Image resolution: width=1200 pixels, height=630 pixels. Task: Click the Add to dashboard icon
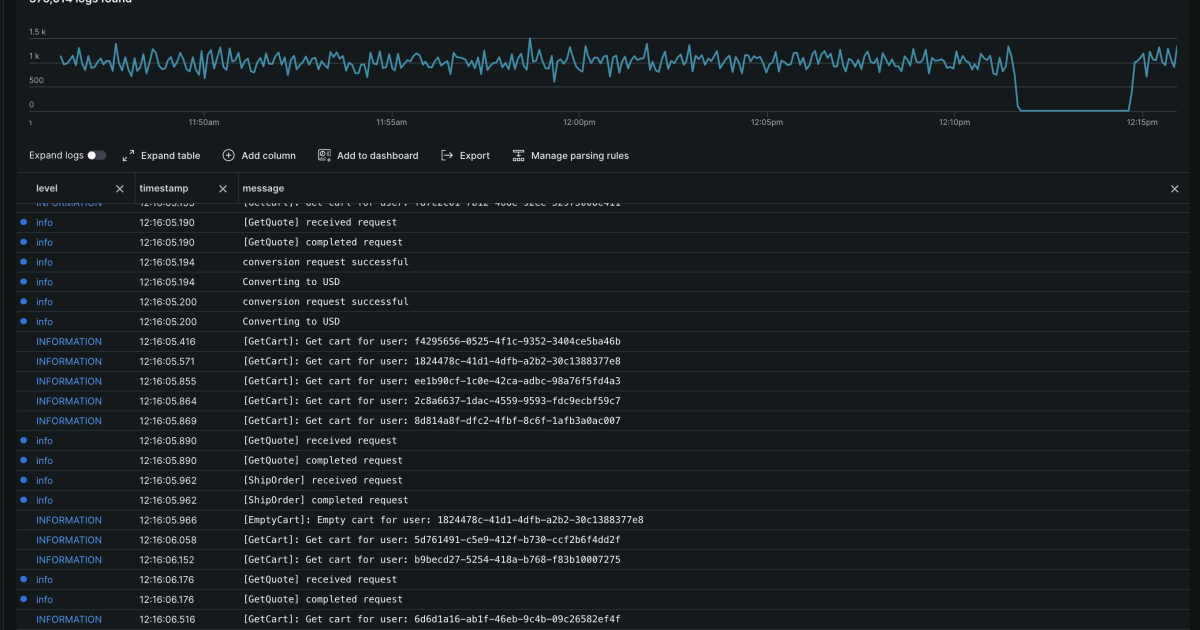323,155
